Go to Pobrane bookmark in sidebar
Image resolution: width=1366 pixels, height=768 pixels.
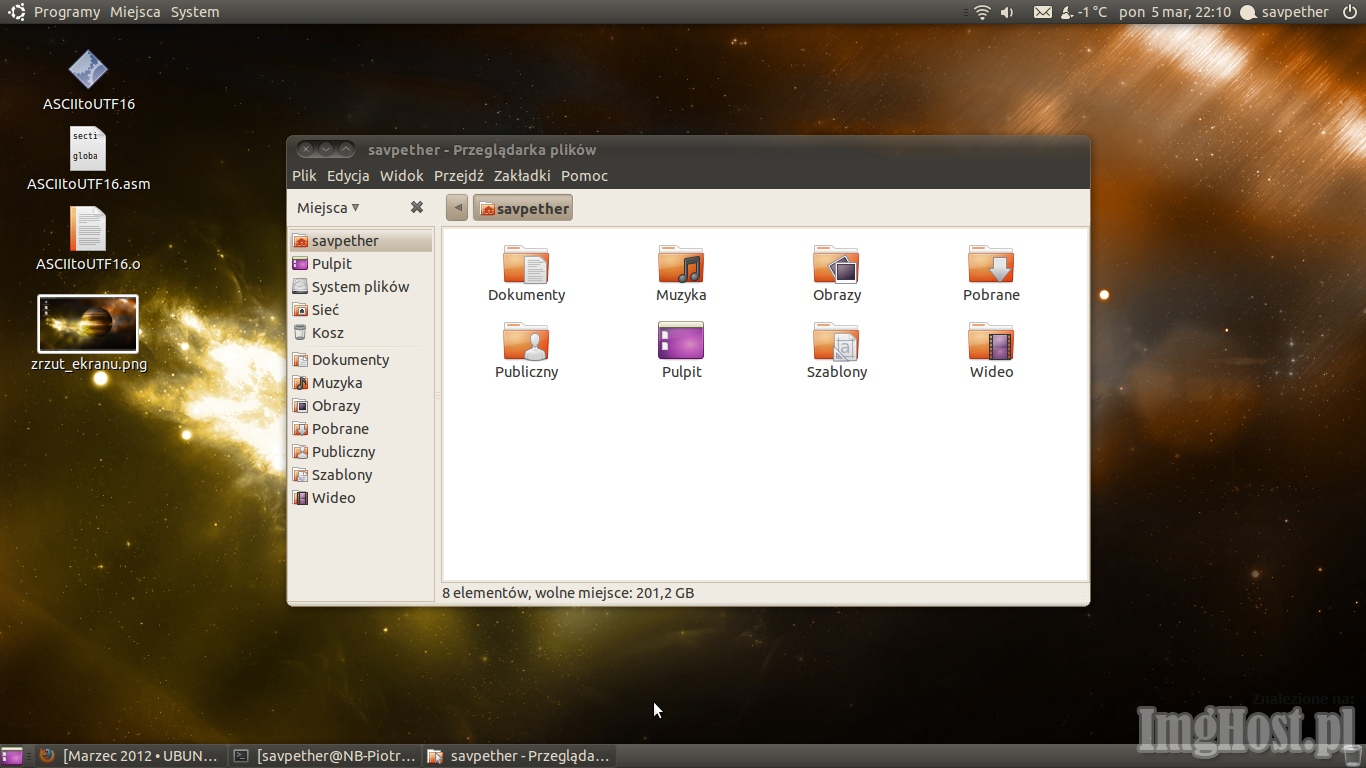click(361, 429)
